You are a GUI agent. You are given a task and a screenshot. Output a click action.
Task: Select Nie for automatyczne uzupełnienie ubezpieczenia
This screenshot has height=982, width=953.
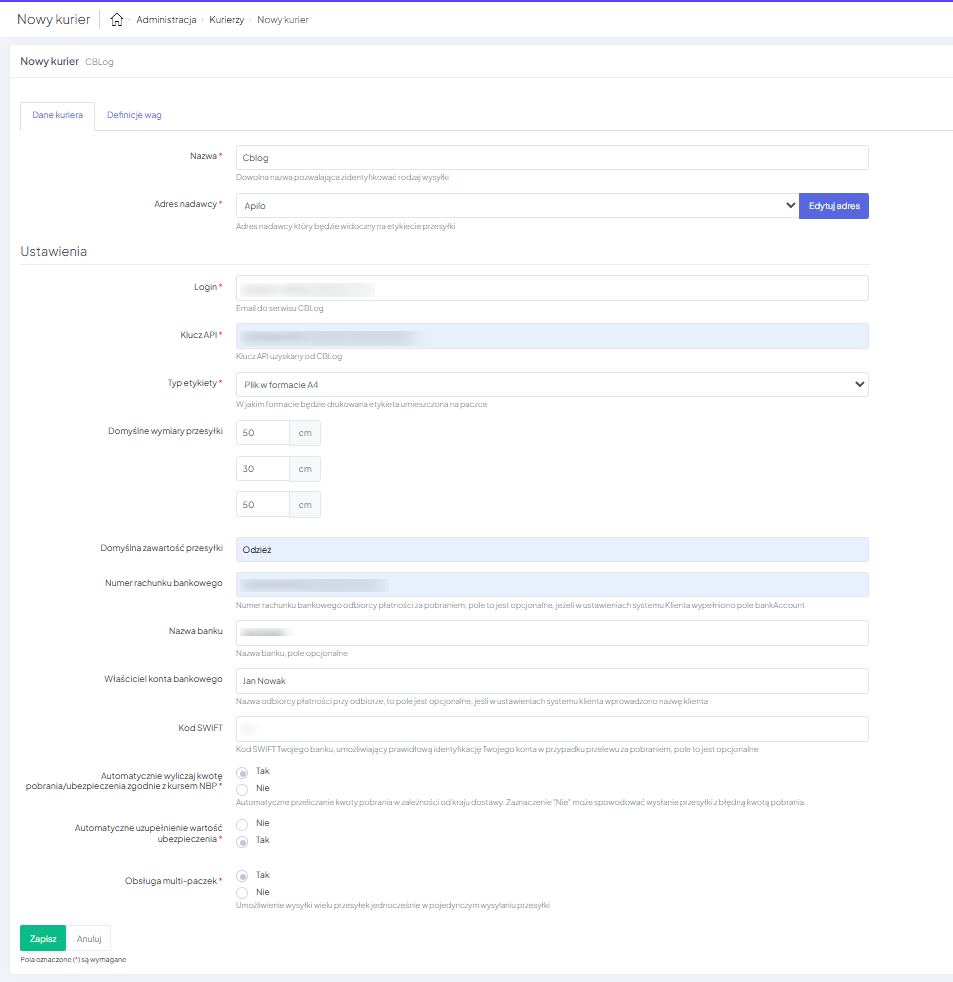[242, 824]
